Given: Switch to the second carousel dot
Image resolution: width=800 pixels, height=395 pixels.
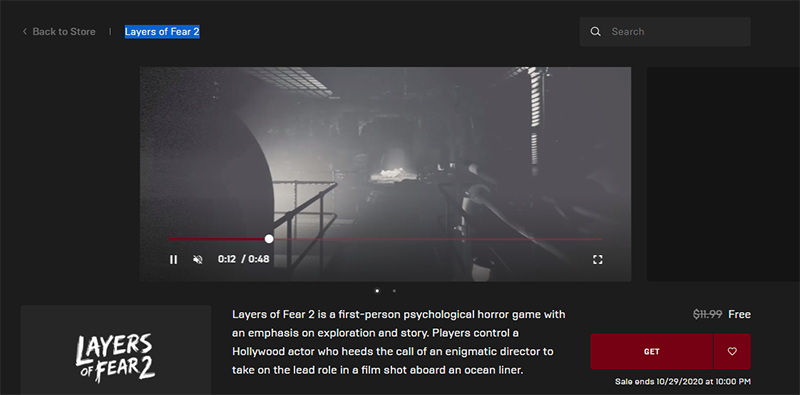Looking at the screenshot, I should click(x=394, y=291).
